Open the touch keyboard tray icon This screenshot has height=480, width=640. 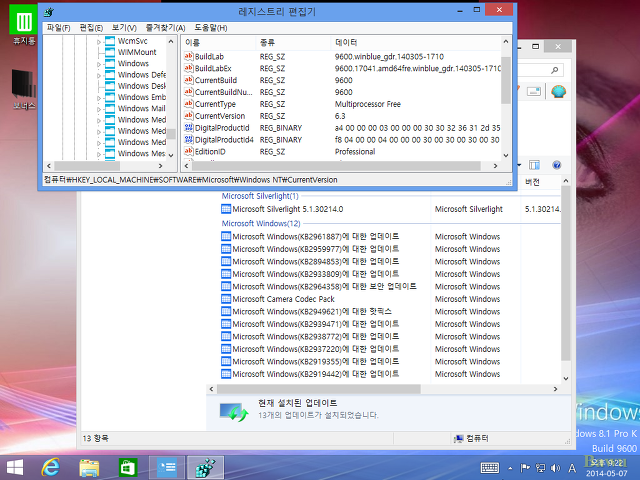pos(489,468)
